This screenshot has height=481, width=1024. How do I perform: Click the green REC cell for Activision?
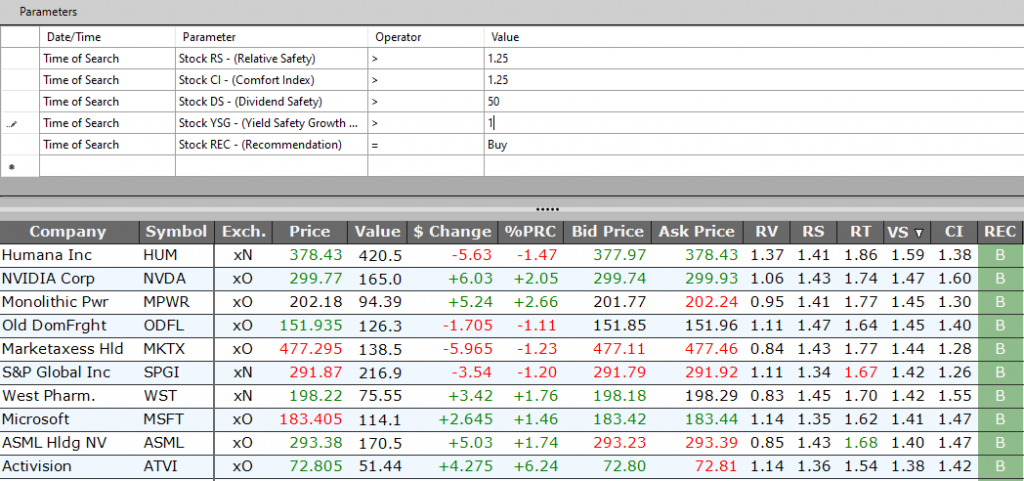[x=1000, y=464]
